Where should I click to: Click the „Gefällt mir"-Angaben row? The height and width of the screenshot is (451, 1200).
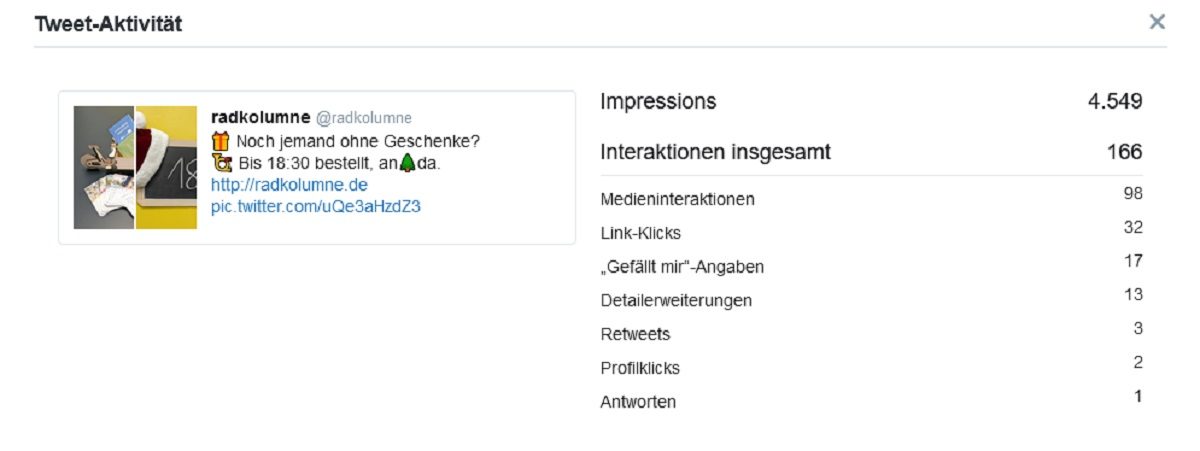(871, 266)
